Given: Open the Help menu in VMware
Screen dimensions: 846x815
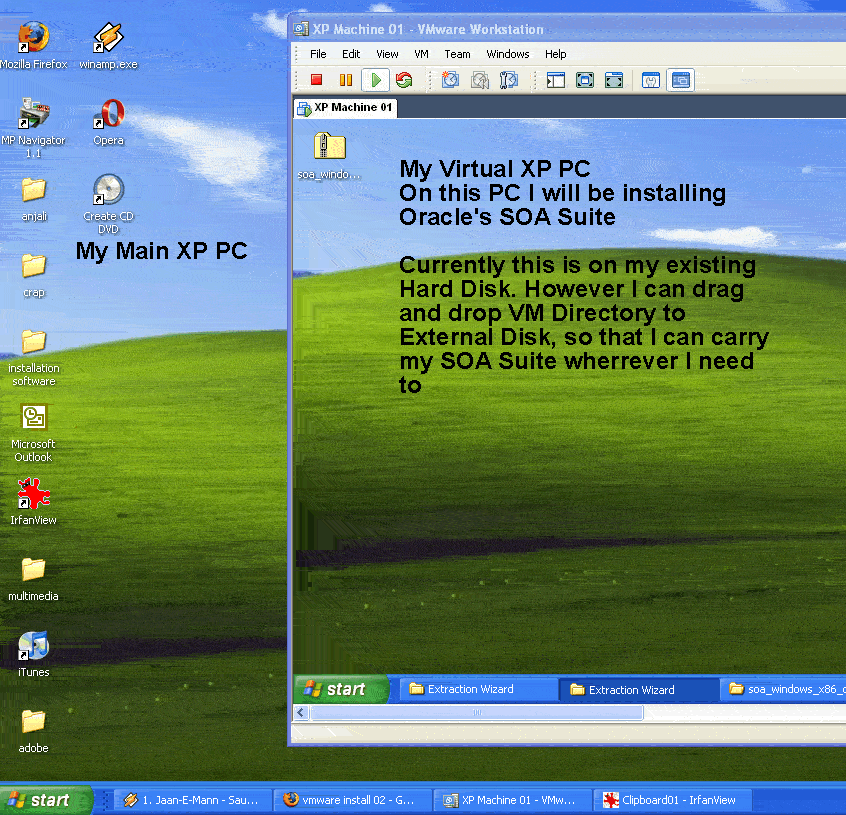Looking at the screenshot, I should point(555,54).
